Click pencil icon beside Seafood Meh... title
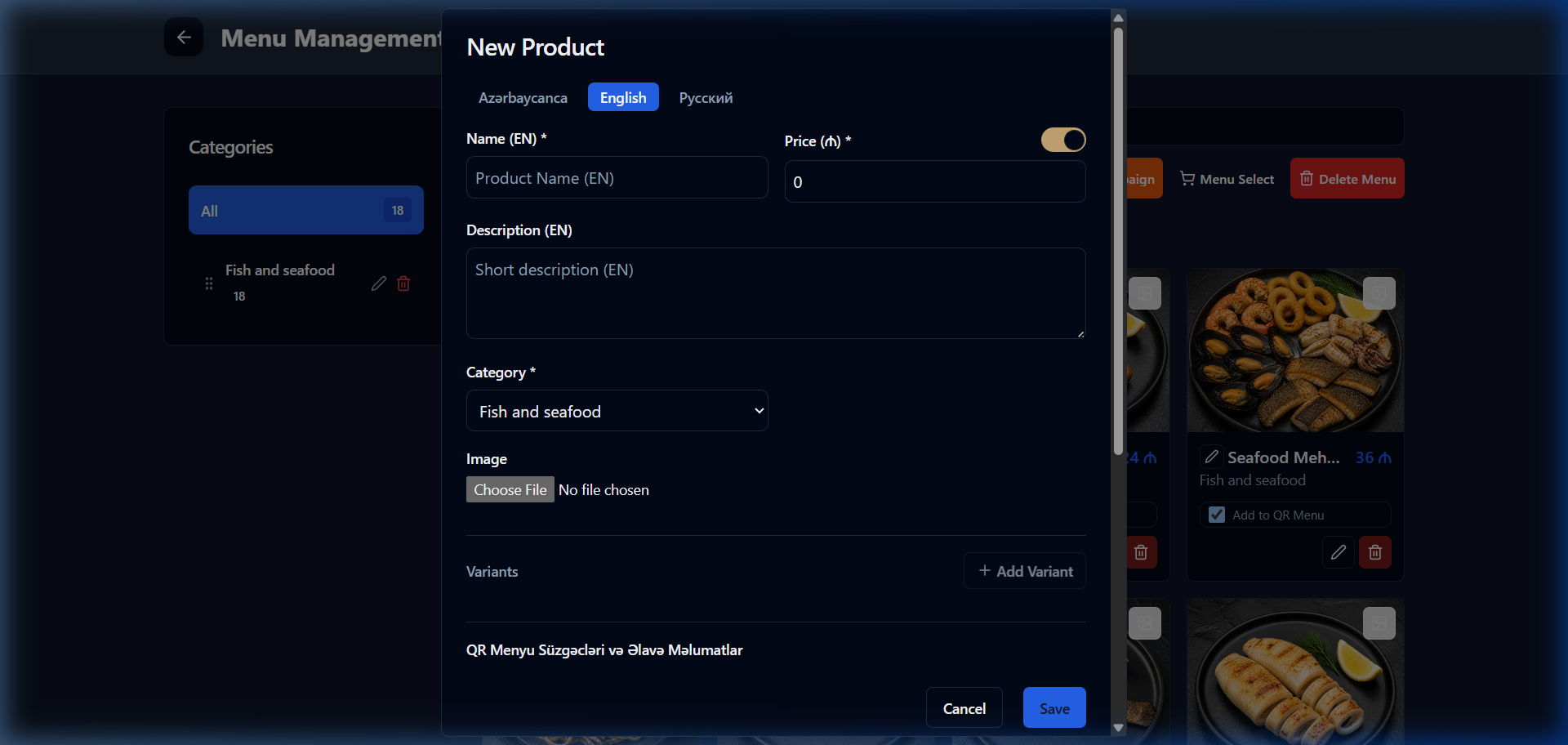The image size is (1568, 745). click(1212, 457)
